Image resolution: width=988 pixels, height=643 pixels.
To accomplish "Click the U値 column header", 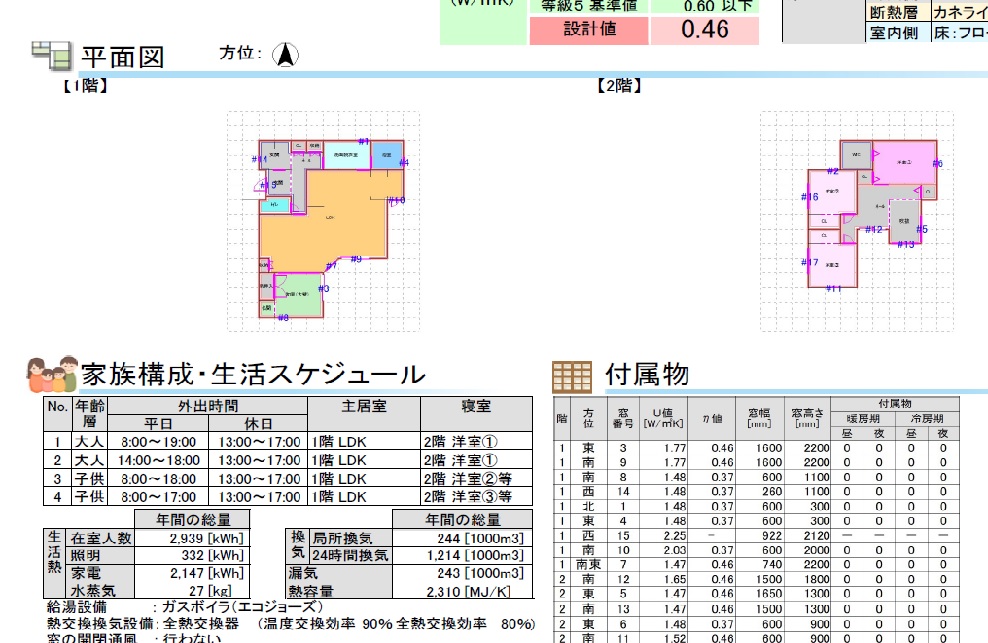I will 663,418.
